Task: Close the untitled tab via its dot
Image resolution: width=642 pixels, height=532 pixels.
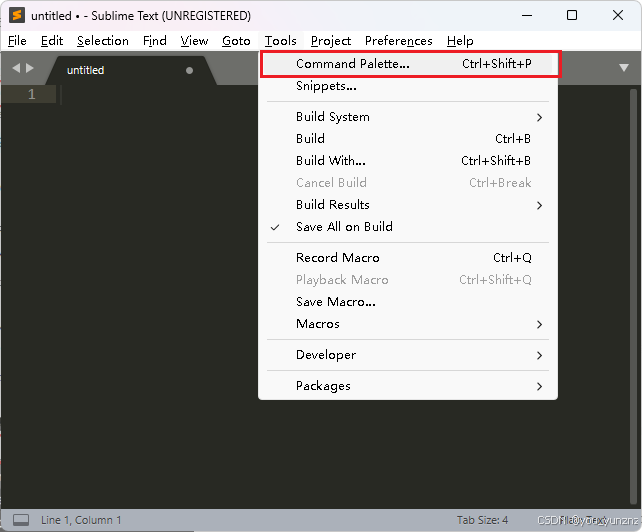Action: tap(189, 70)
